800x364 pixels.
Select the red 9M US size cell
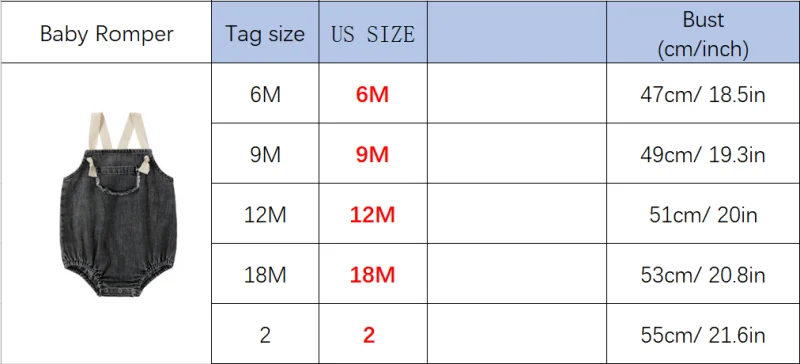[x=373, y=154]
